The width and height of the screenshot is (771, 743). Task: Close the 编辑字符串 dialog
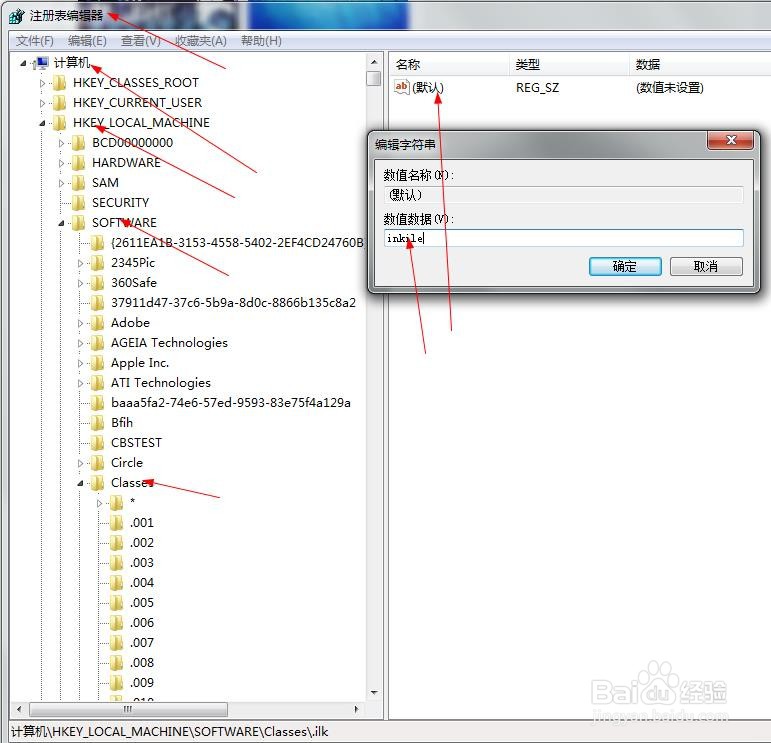click(x=730, y=141)
